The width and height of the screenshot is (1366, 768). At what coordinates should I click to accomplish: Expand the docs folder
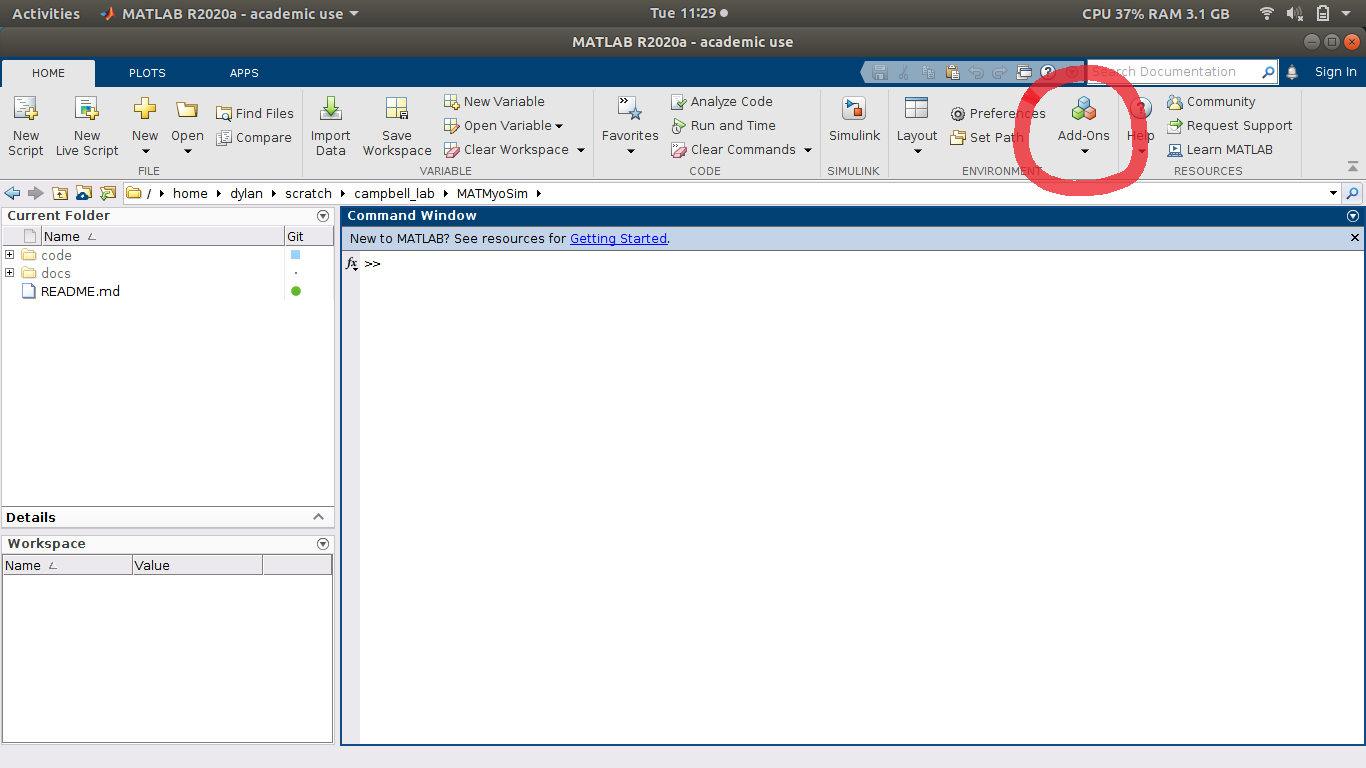point(10,273)
